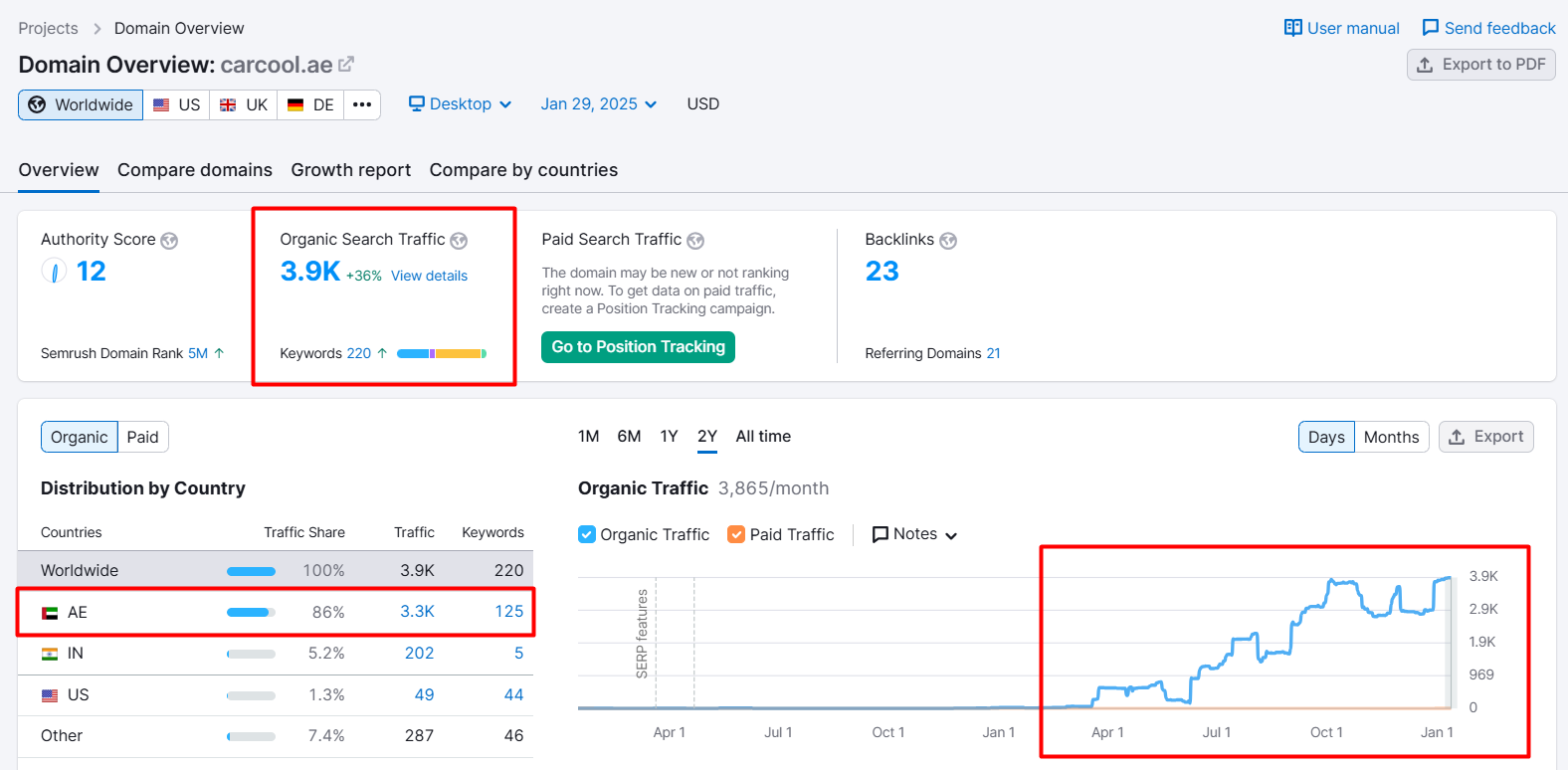Viewport: 1568px width, 770px height.
Task: Expand the Notes dropdown
Action: (x=914, y=534)
